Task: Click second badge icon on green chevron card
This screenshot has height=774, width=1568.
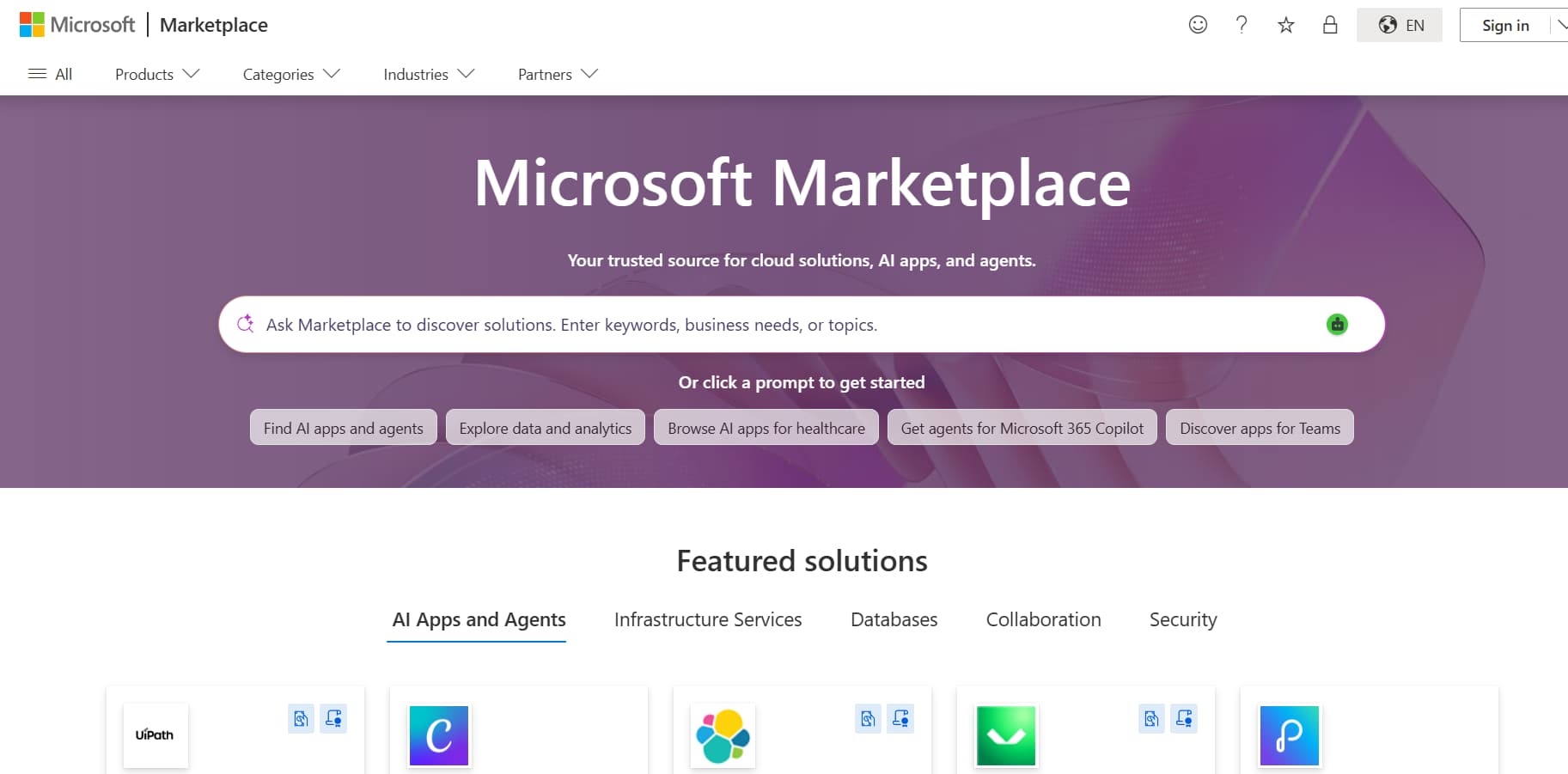Action: pos(1184,718)
